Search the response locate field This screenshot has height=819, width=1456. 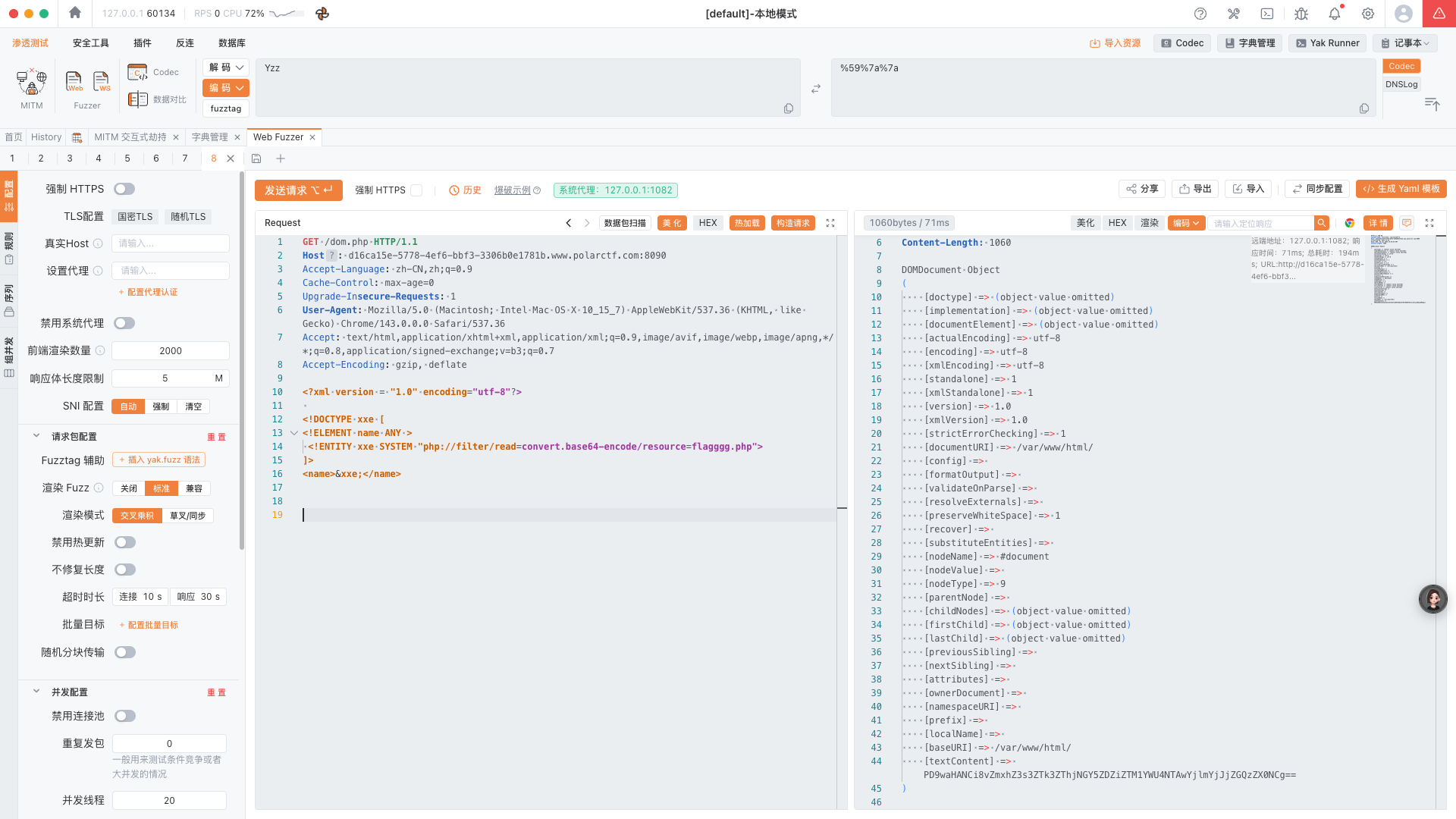pyautogui.click(x=1260, y=223)
